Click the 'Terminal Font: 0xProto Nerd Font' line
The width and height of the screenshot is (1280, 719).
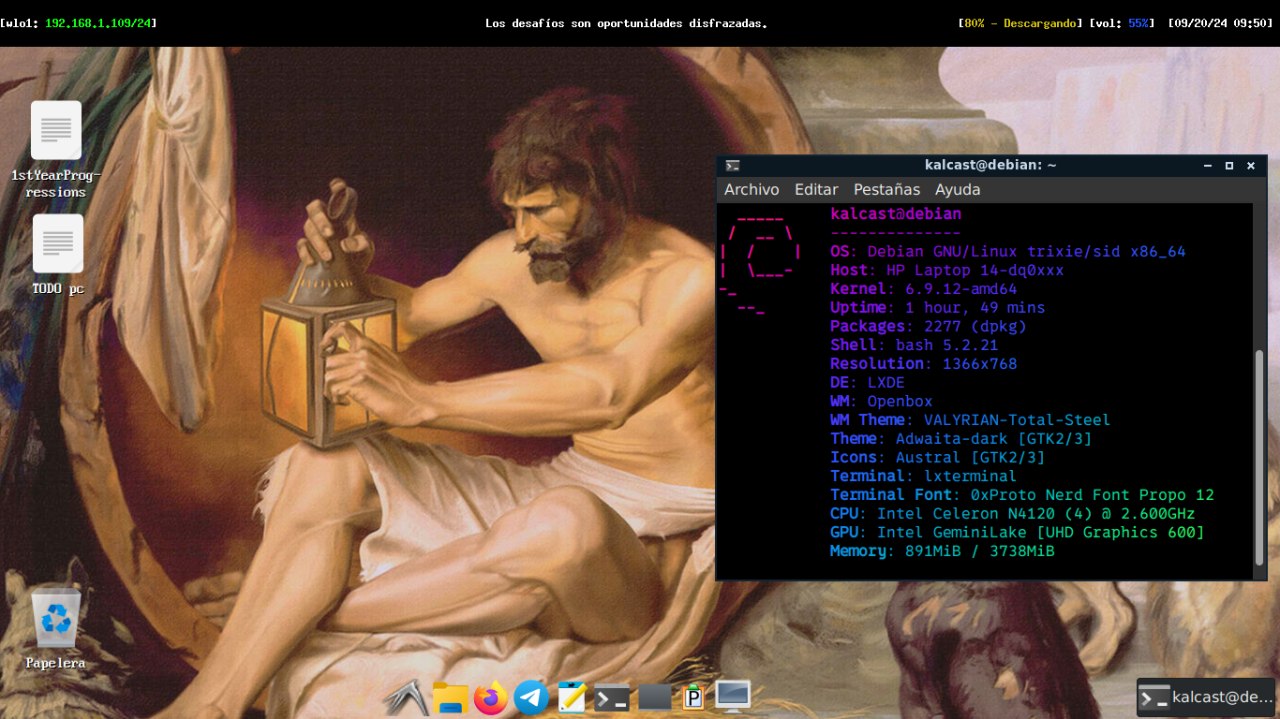[x=1022, y=495]
